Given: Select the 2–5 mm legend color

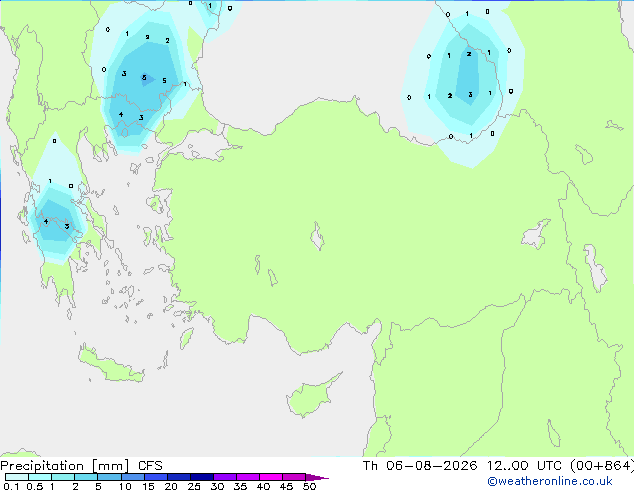Looking at the screenshot, I should [x=86, y=477].
